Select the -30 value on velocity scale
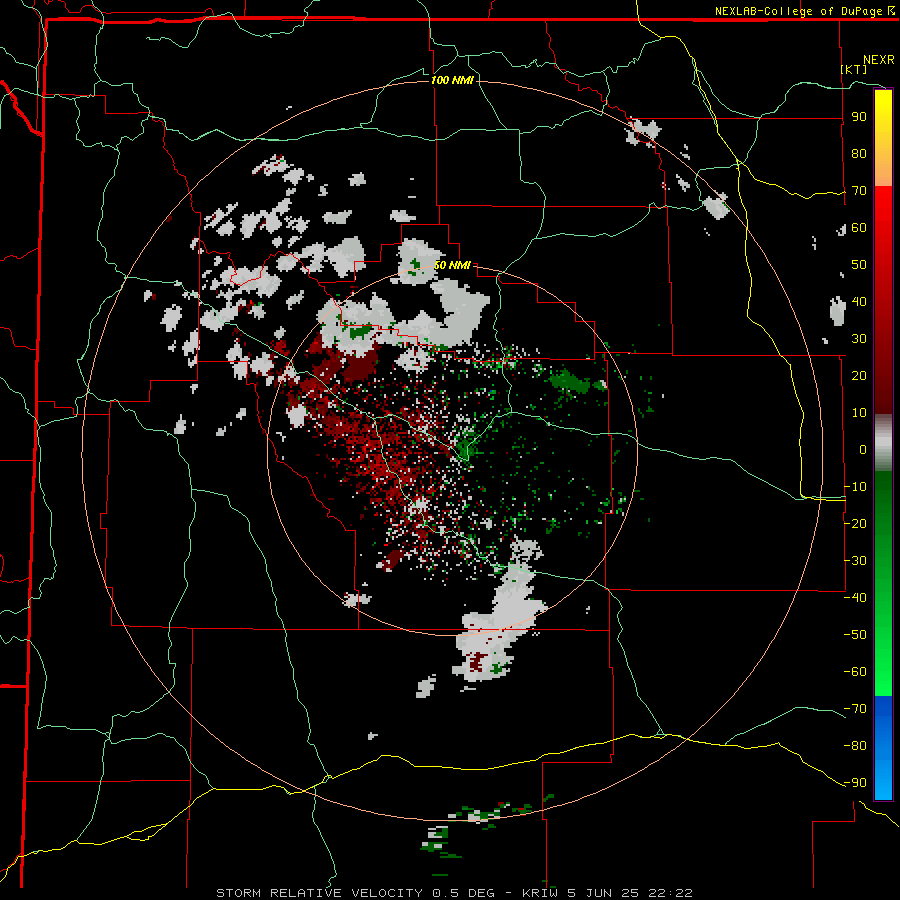The width and height of the screenshot is (900, 900). tap(855, 561)
